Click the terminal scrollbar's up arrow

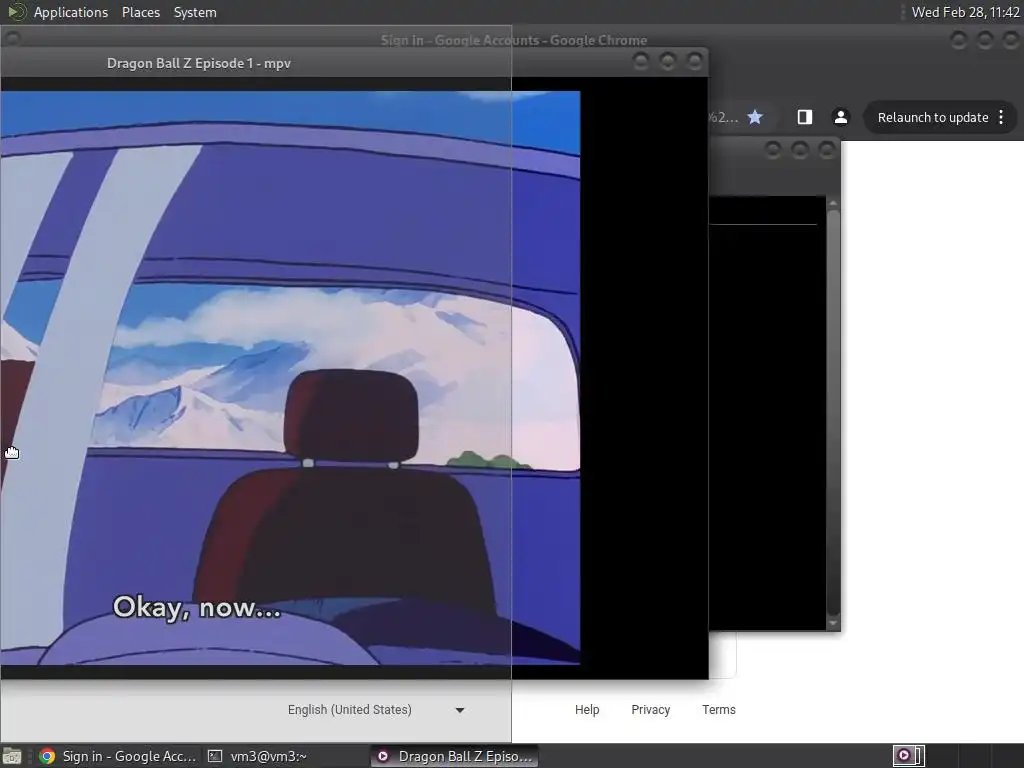[x=833, y=203]
